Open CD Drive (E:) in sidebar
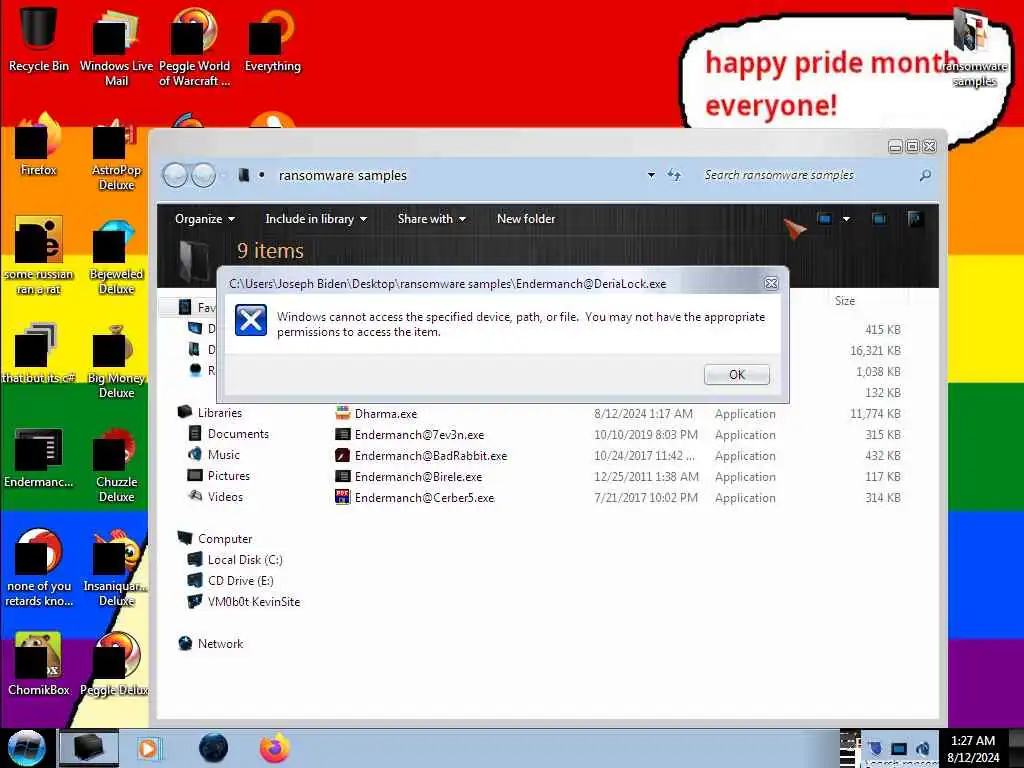The height and width of the screenshot is (768, 1024). [x=231, y=581]
